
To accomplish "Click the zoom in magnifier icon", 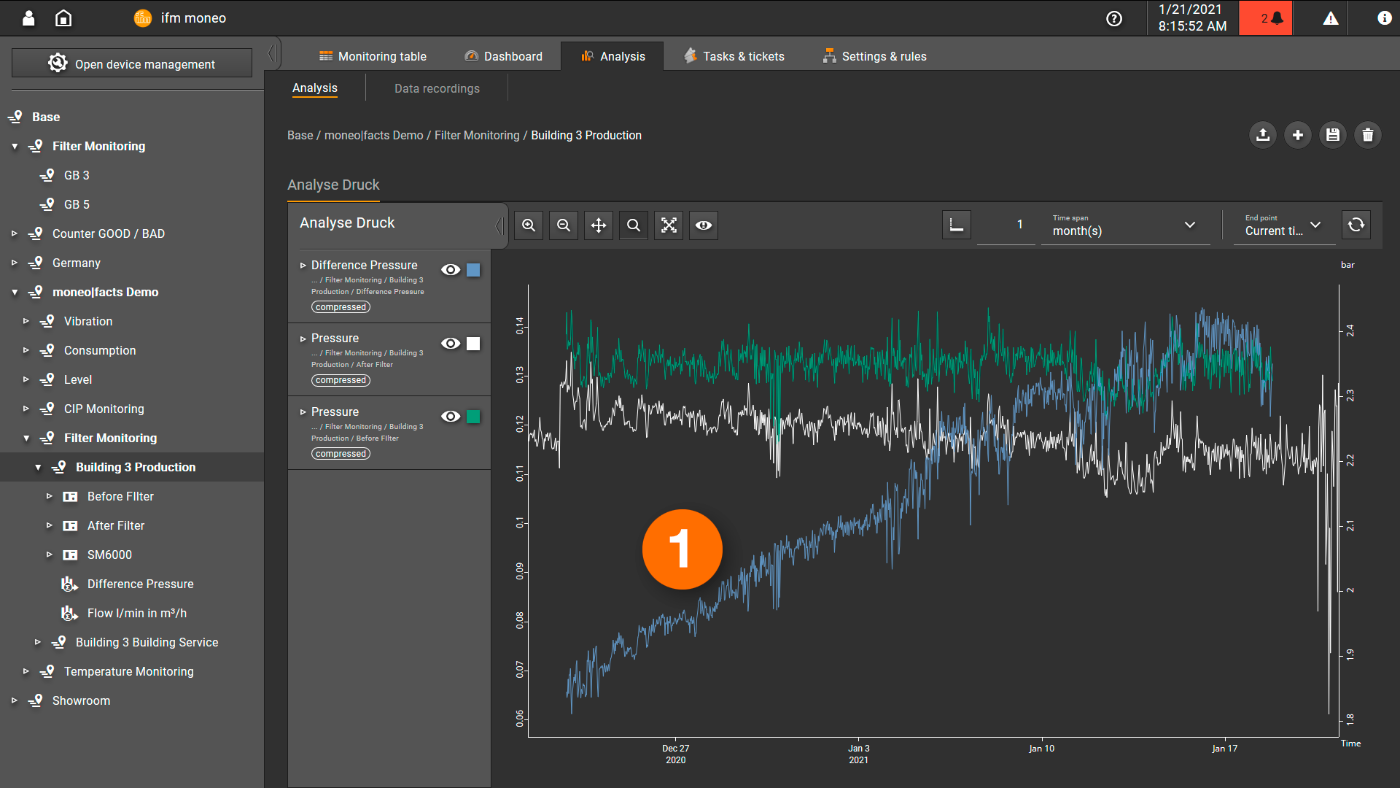I will [x=529, y=226].
